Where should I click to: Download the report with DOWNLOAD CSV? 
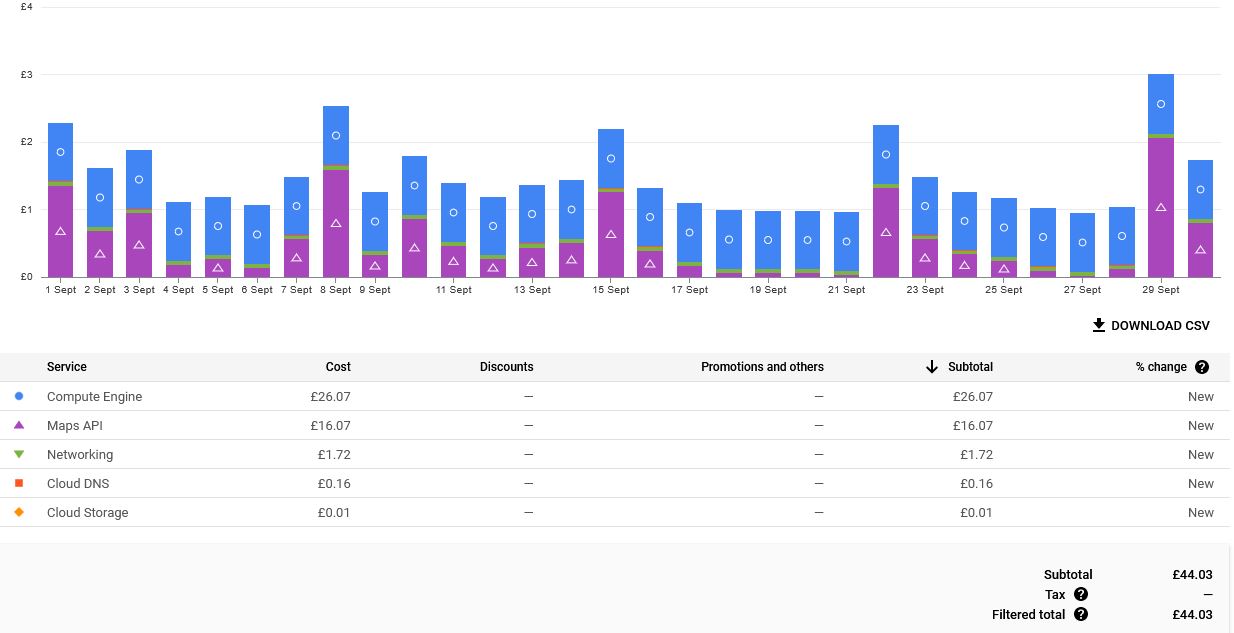coord(1160,325)
